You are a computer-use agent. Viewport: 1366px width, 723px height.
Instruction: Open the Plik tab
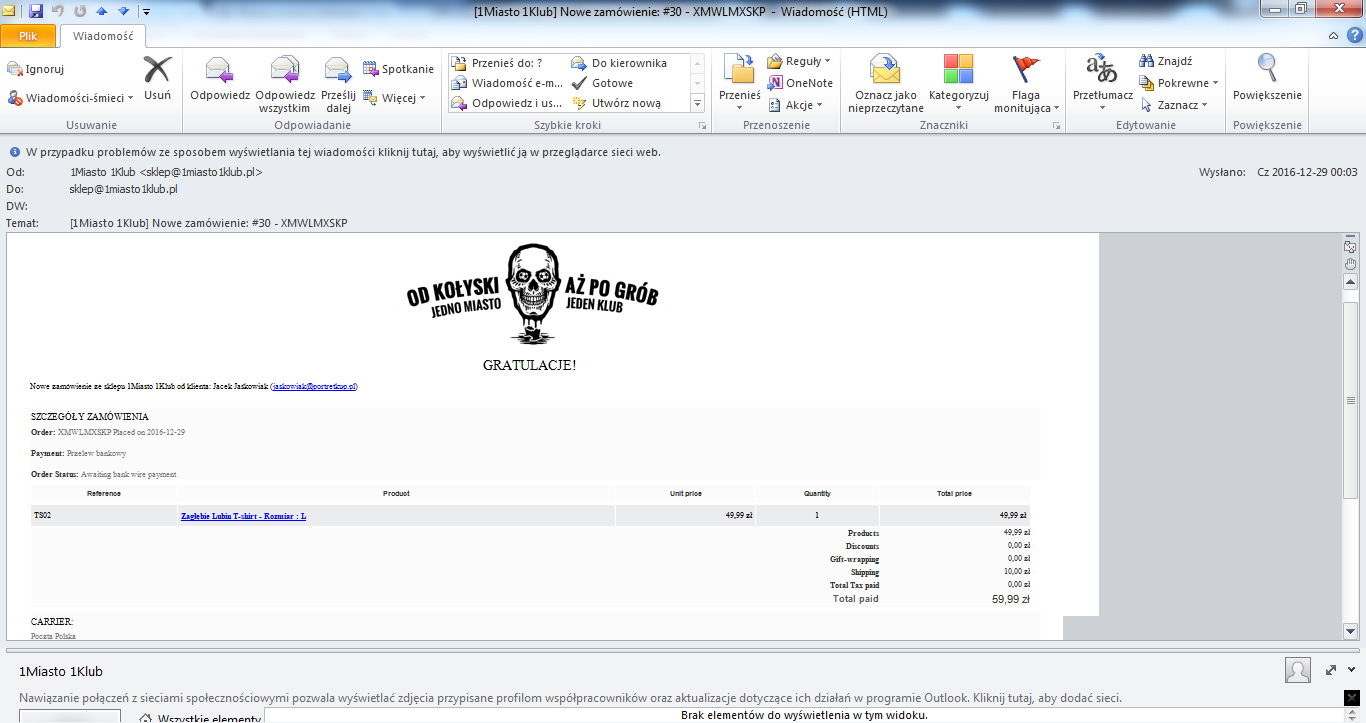click(28, 36)
